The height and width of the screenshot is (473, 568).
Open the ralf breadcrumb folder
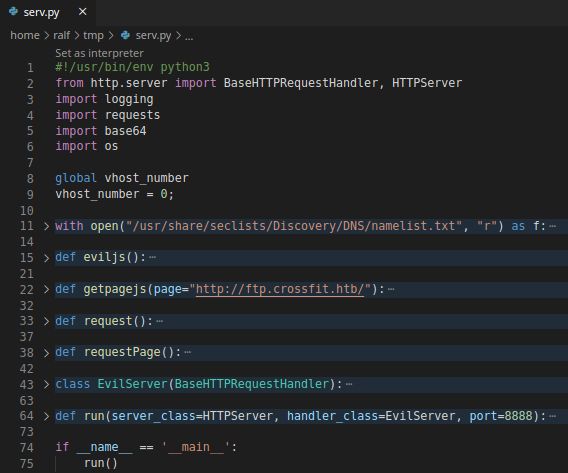tap(62, 35)
